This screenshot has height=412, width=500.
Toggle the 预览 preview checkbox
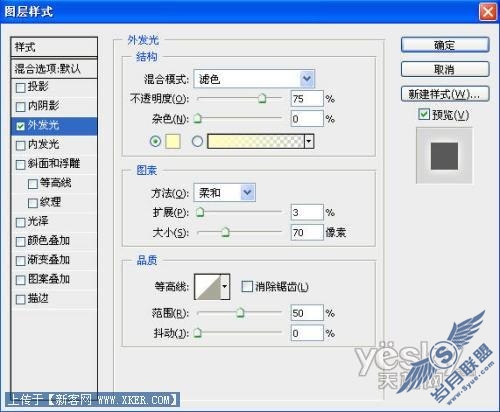[x=424, y=114]
